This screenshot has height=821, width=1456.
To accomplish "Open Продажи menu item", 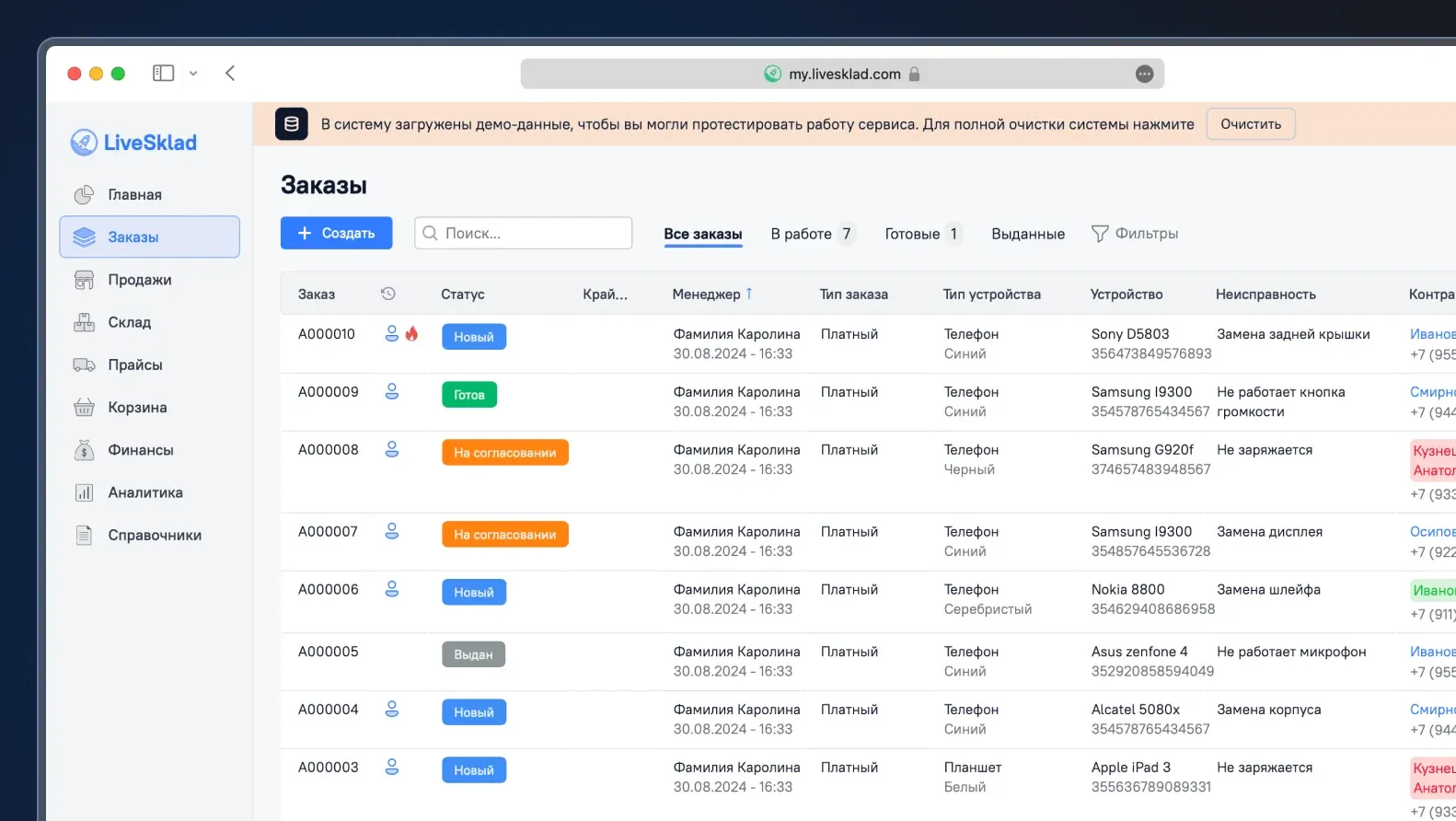I will [x=150, y=280].
